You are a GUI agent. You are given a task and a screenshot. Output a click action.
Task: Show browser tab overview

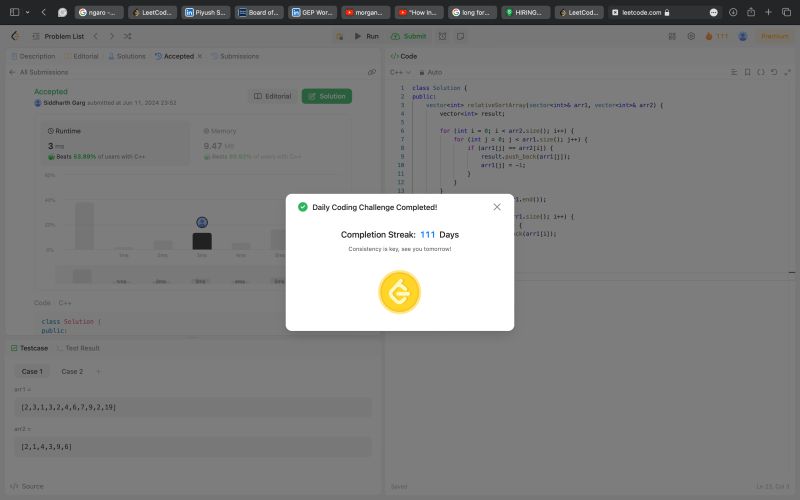[x=786, y=12]
